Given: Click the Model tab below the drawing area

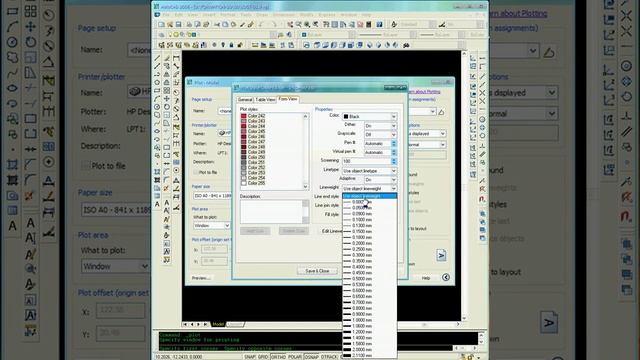Looking at the screenshot, I should [x=218, y=324].
